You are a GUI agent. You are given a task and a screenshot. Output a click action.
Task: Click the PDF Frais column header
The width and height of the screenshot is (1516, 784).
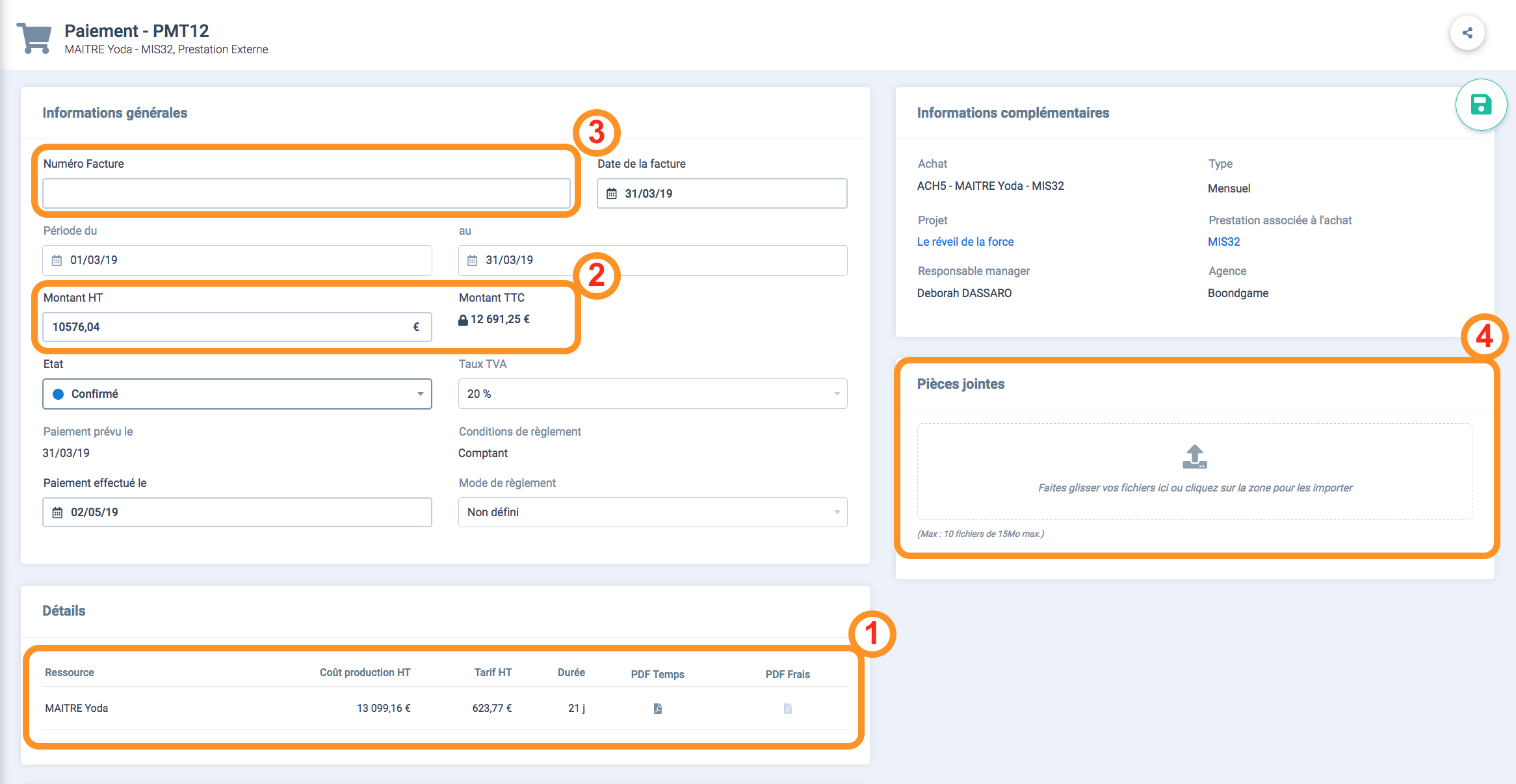787,674
